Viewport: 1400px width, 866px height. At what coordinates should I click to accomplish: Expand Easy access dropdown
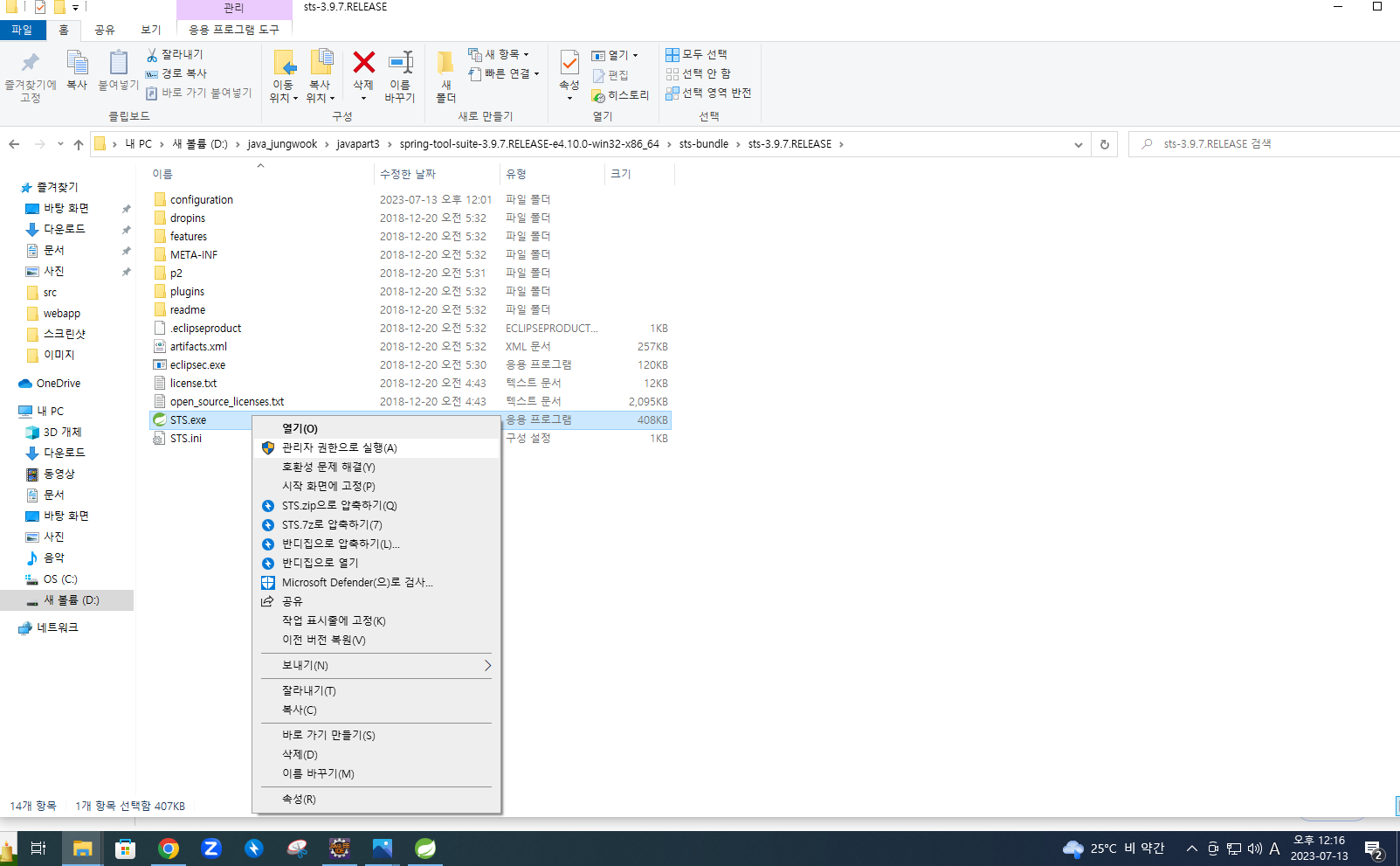[536, 73]
